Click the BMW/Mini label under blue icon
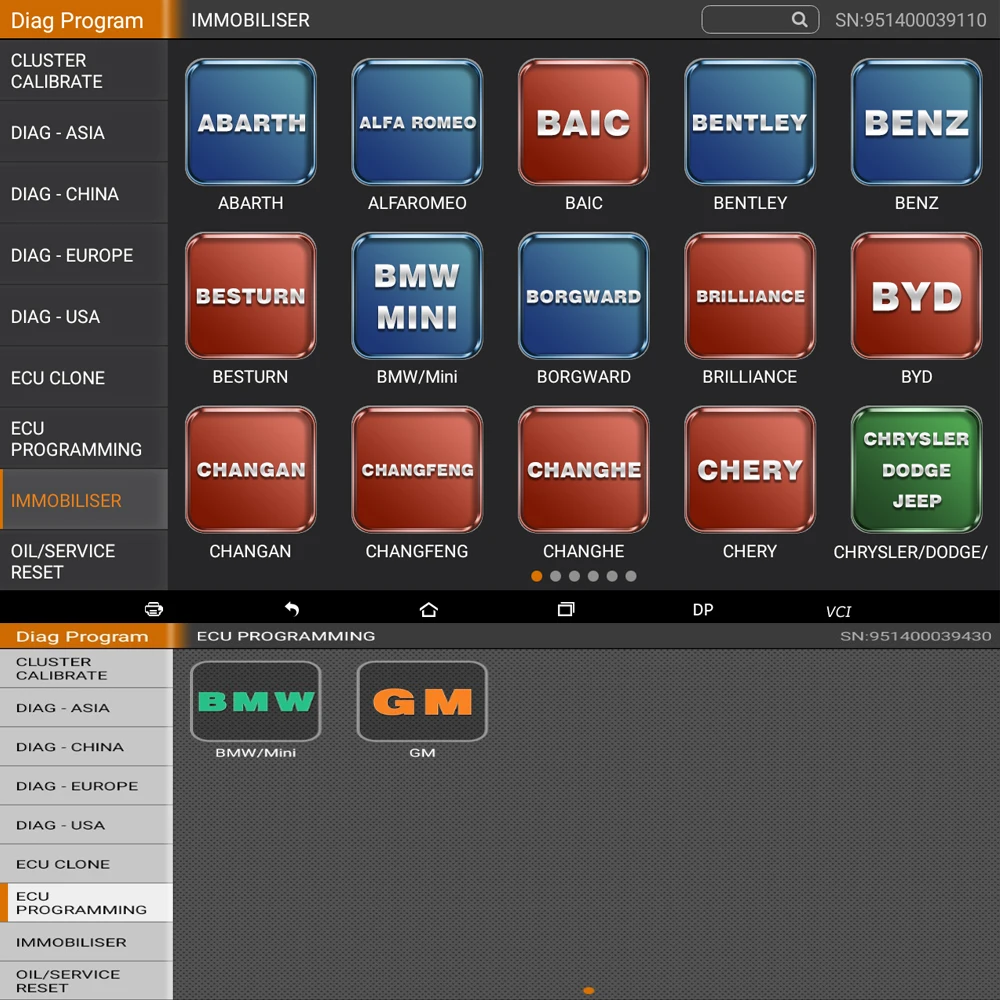1000x1000 pixels. pos(417,377)
